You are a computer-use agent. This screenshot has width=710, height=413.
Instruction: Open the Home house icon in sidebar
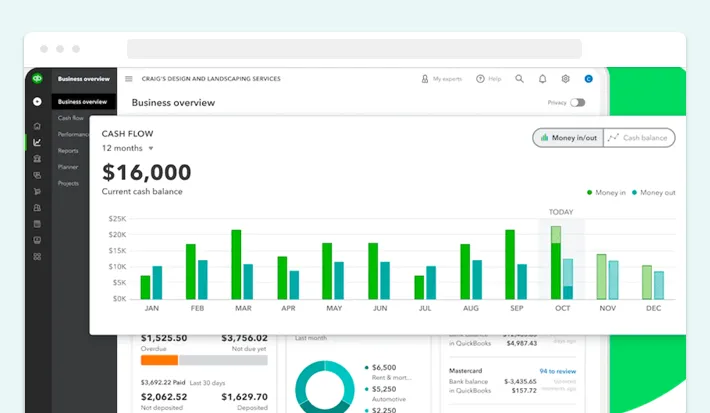click(37, 126)
